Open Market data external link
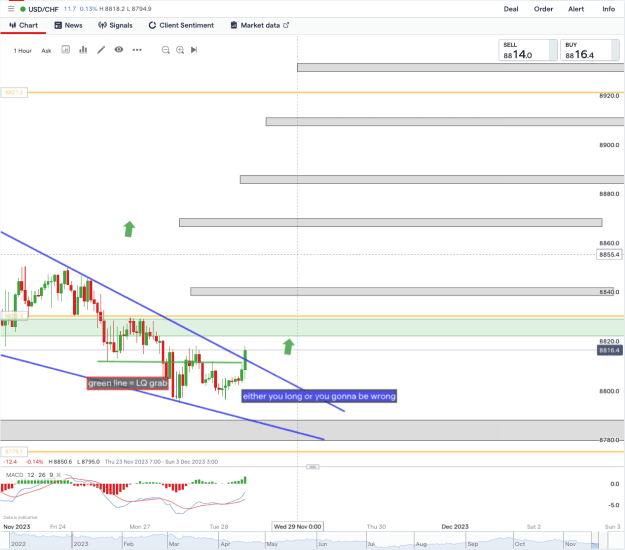625x550 pixels. pyautogui.click(x=259, y=25)
